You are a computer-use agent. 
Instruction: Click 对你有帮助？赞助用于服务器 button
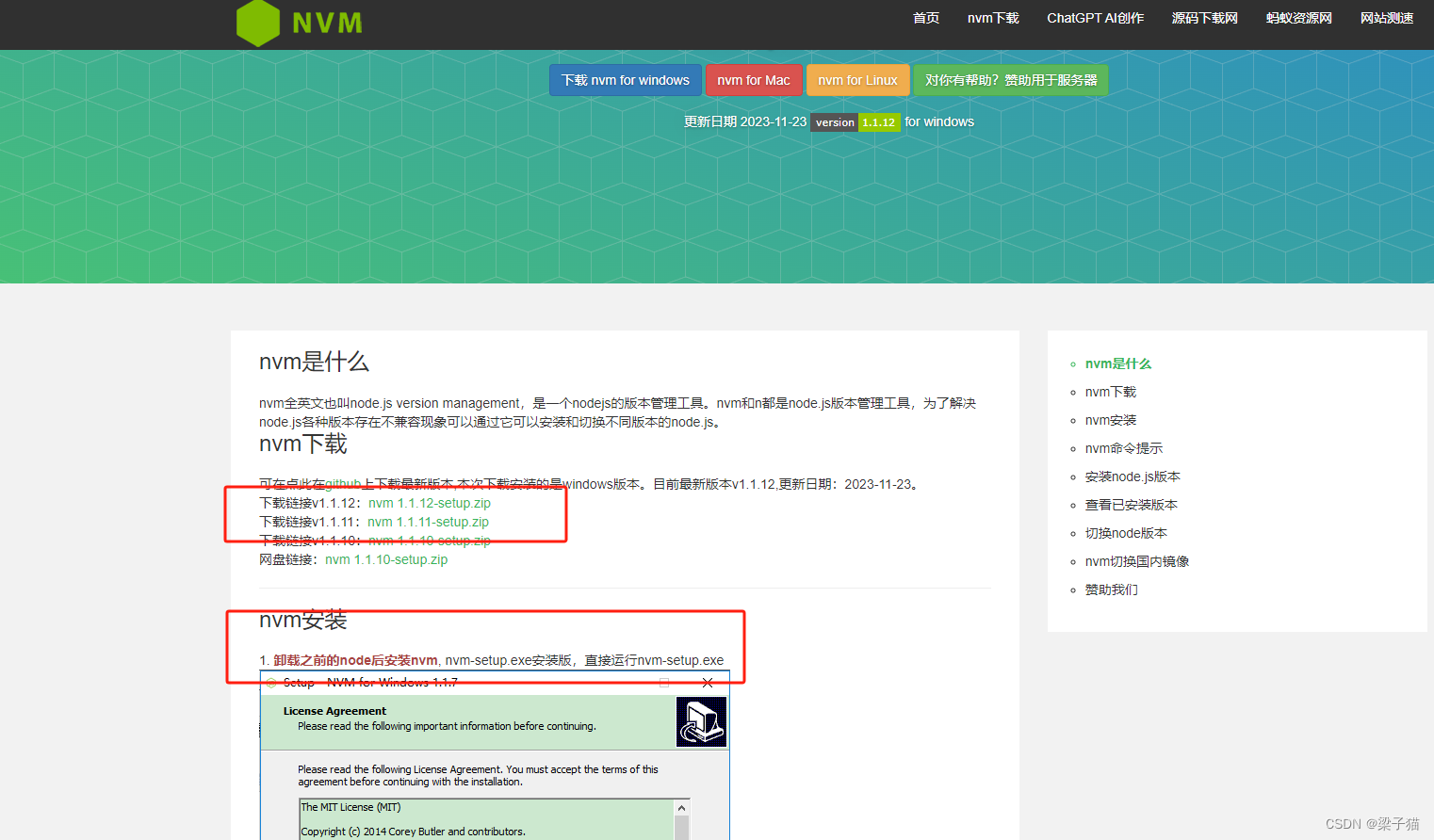(1011, 80)
